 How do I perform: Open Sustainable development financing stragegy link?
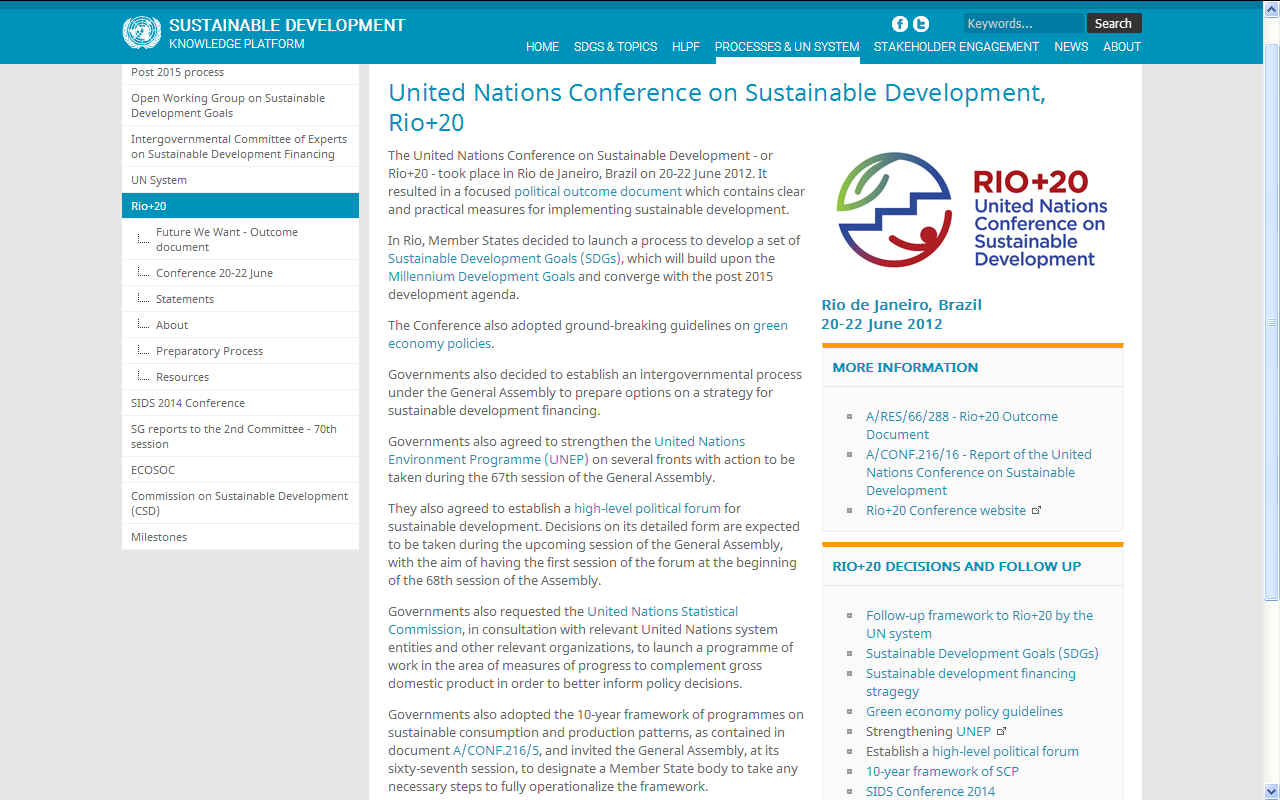pyautogui.click(x=971, y=682)
